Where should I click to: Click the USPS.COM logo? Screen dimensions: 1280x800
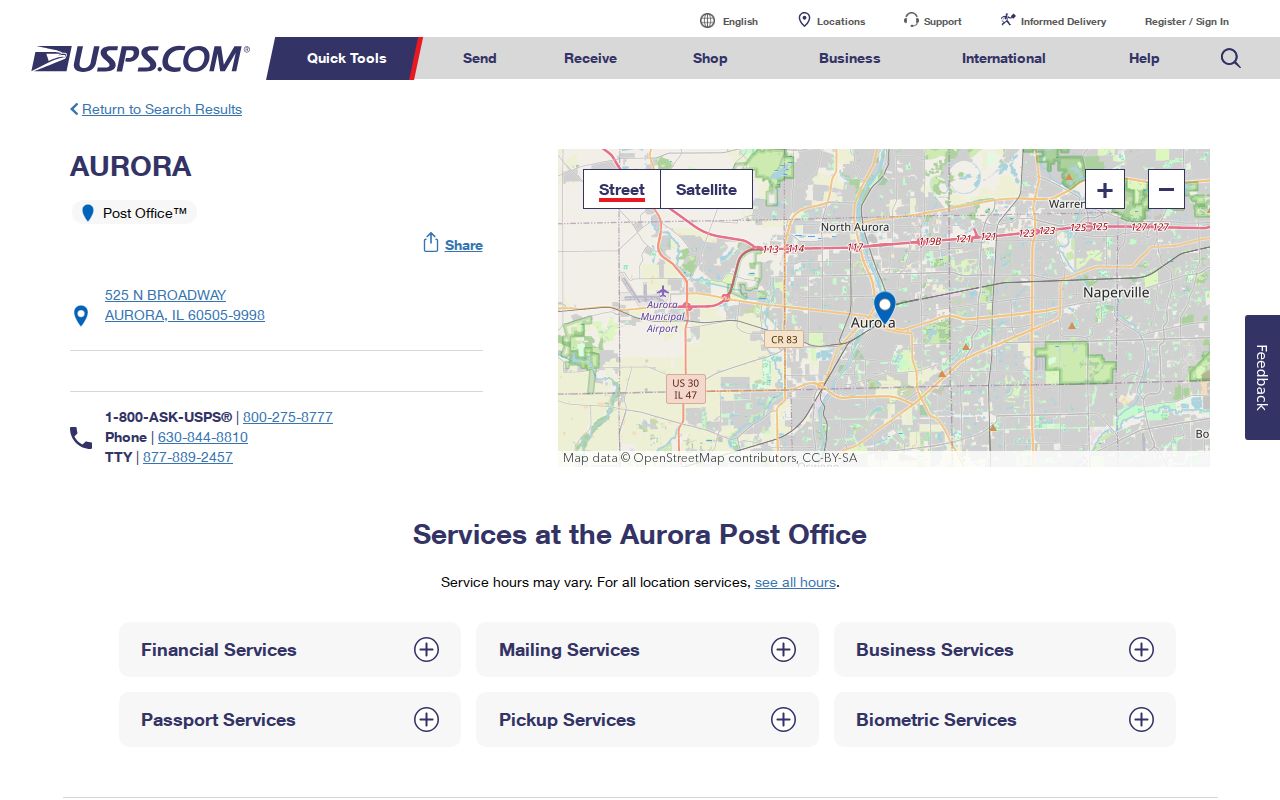tap(140, 58)
